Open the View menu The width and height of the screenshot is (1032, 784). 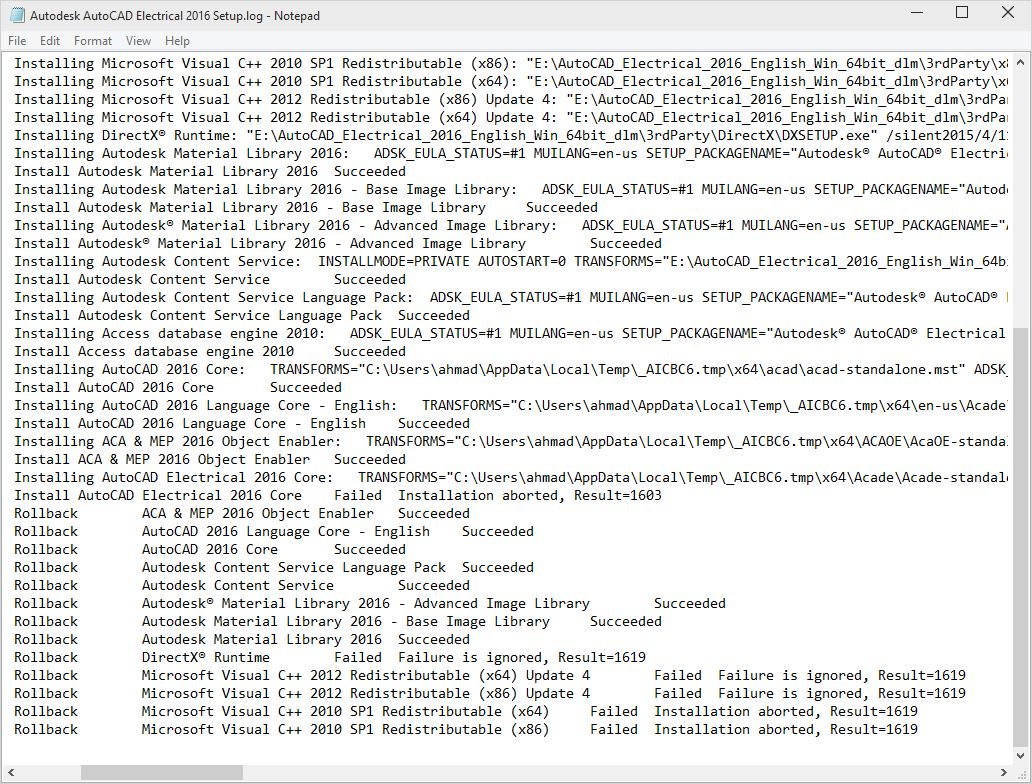pos(138,41)
